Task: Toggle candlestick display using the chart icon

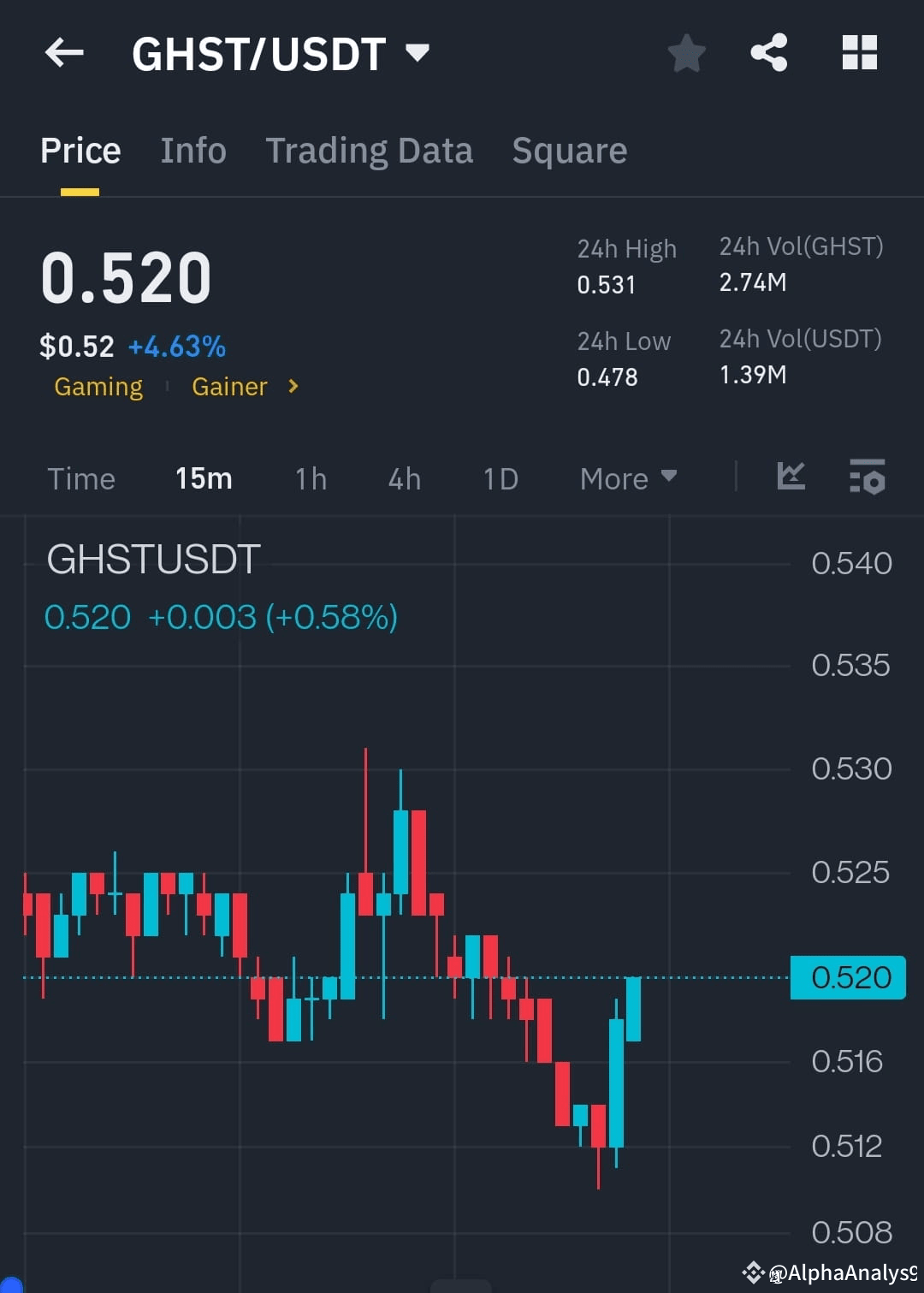Action: [x=791, y=477]
